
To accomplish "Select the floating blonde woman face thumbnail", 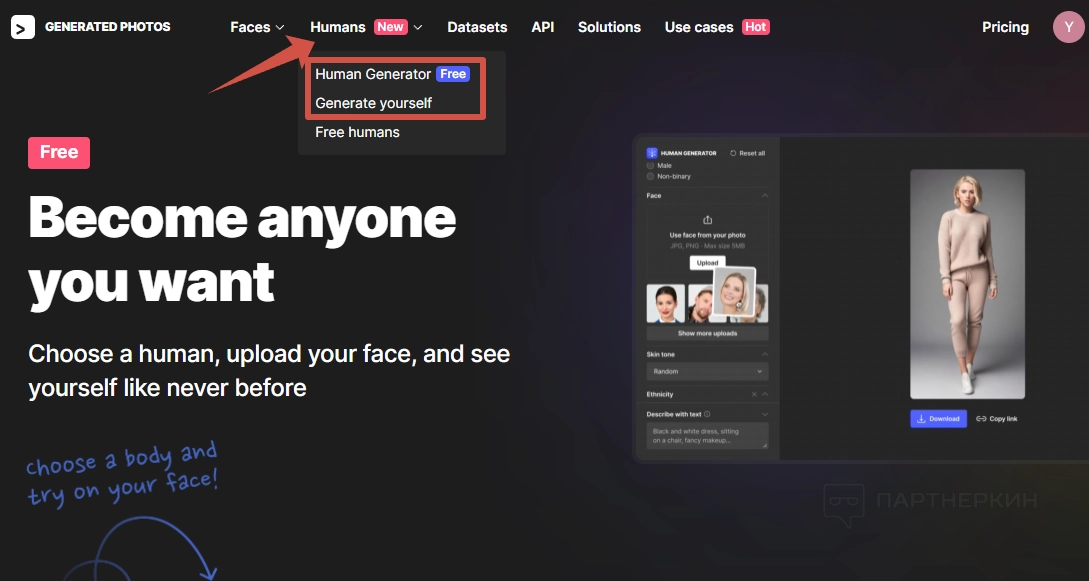I will pyautogui.click(x=734, y=292).
